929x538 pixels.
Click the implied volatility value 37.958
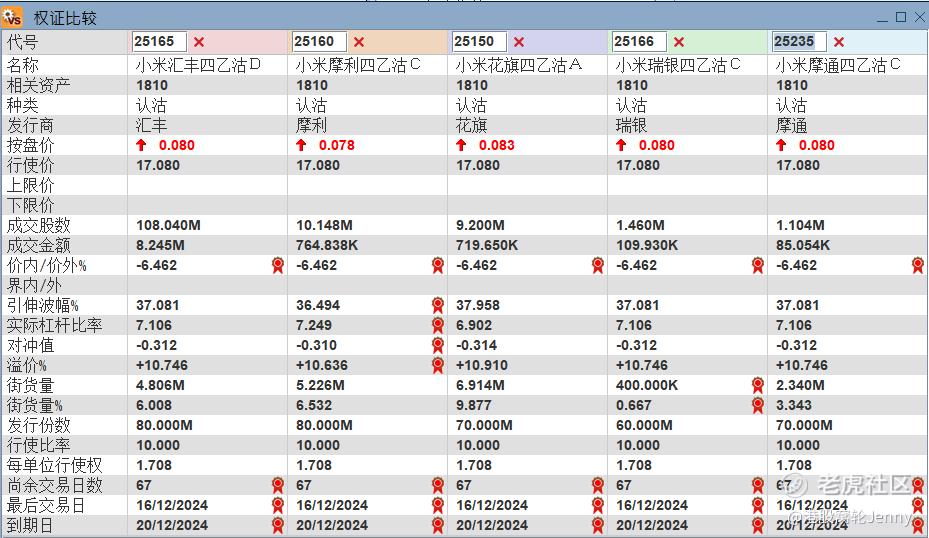[x=478, y=306]
